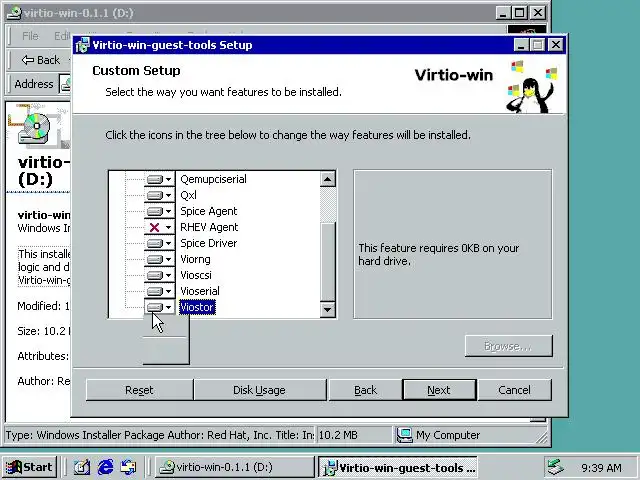The image size is (640, 480).
Task: Click the 'This feature requires 0KB' description
Action: coord(439,254)
